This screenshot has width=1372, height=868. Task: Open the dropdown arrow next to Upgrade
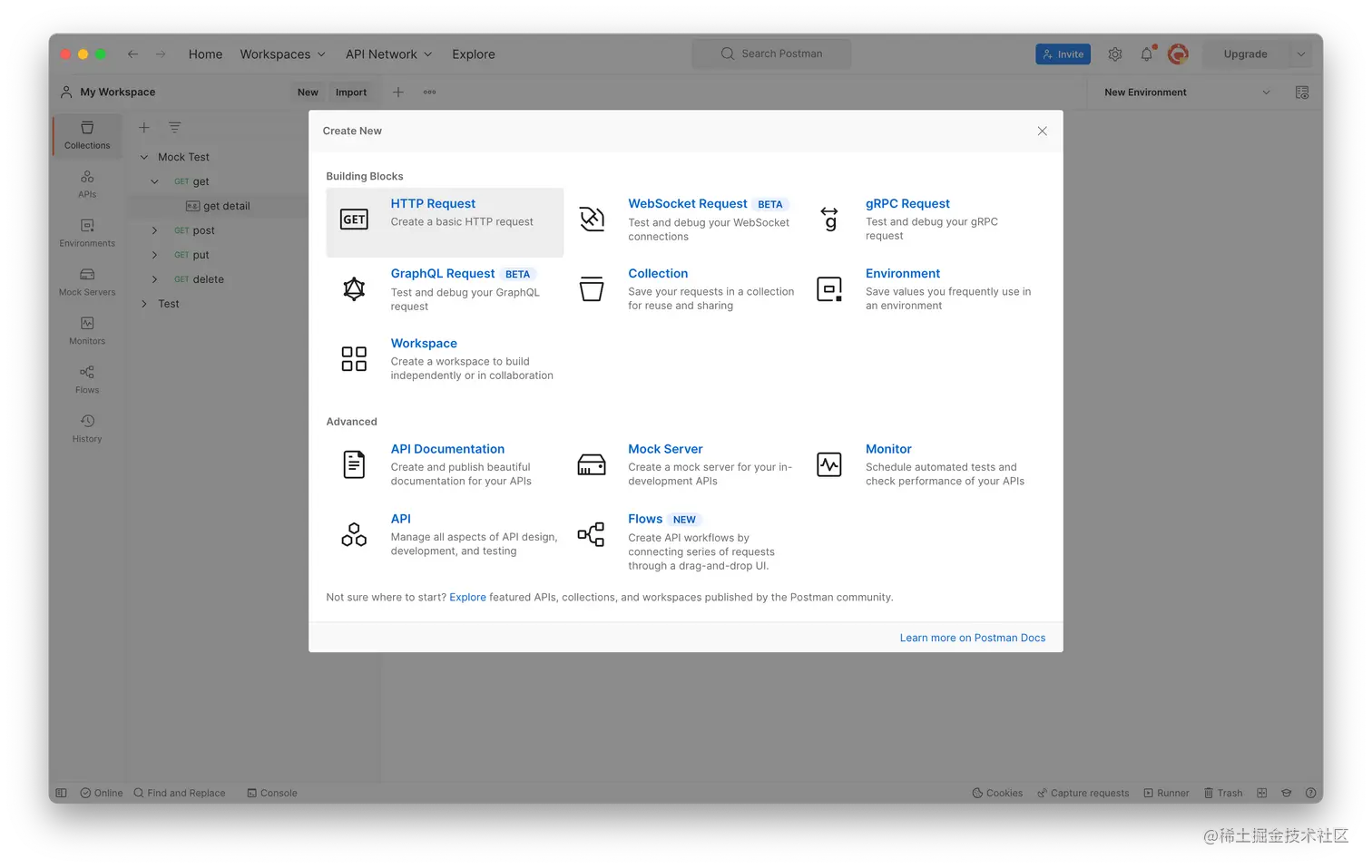pyautogui.click(x=1301, y=54)
